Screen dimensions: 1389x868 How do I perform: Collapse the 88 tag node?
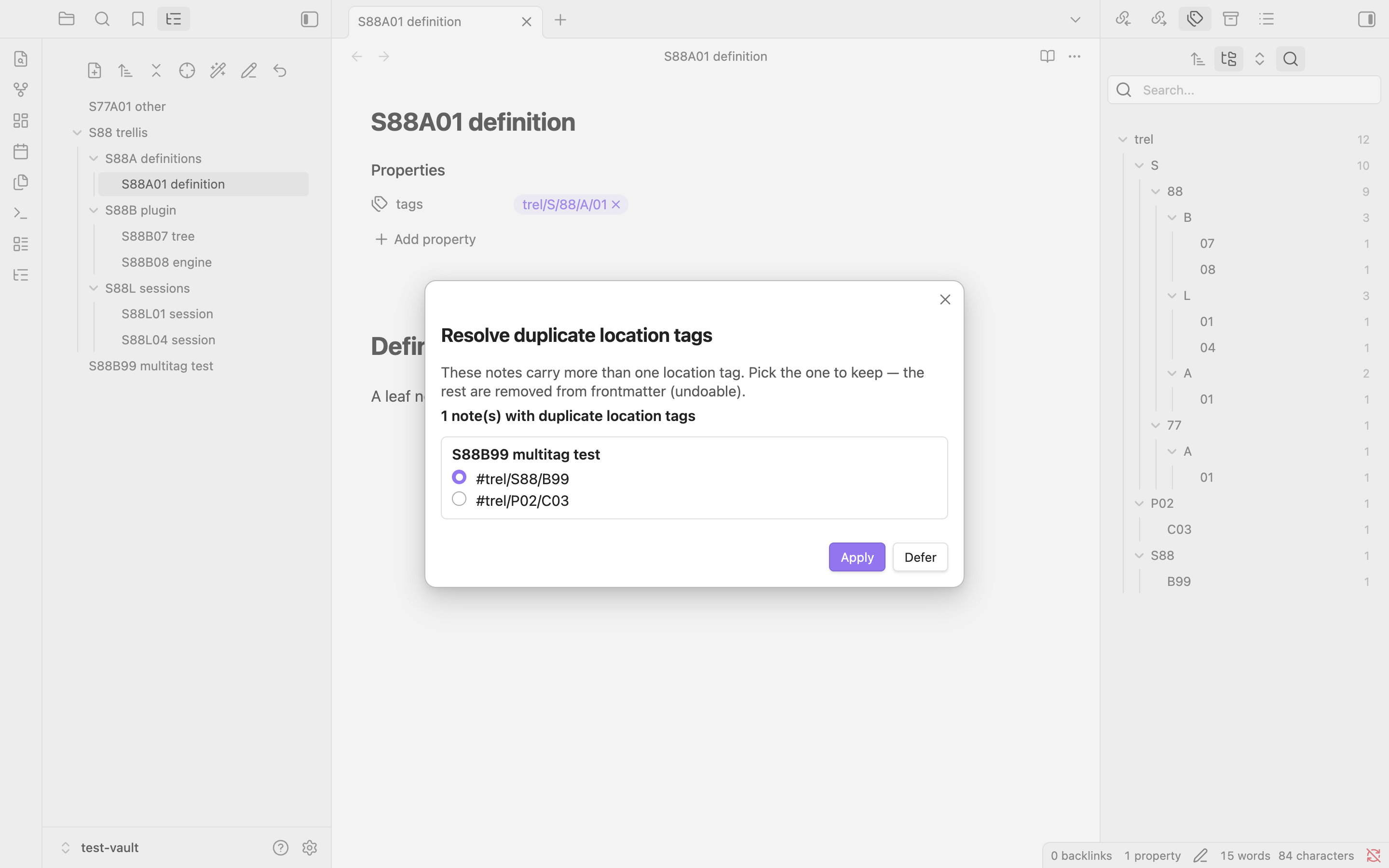tap(1156, 192)
